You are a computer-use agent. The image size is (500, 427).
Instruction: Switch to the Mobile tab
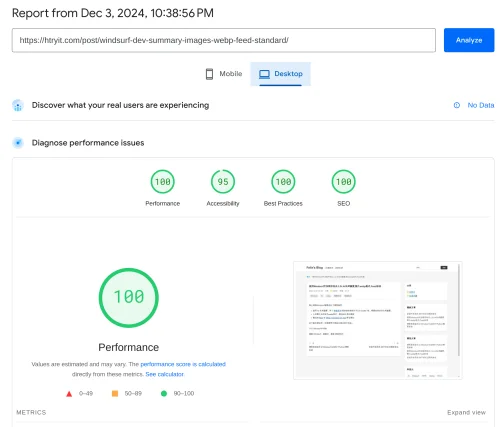point(224,74)
